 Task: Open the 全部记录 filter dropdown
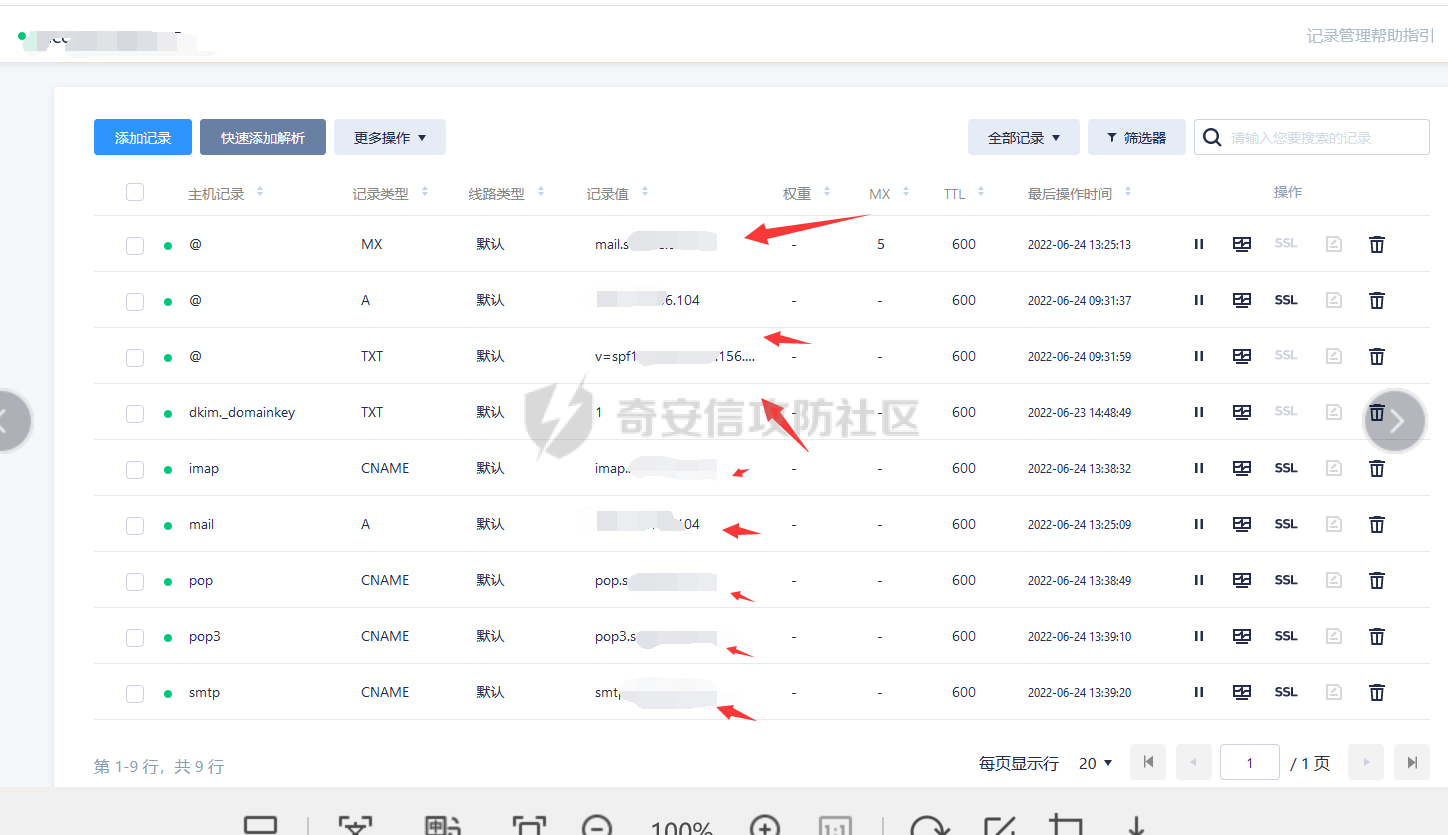pos(1023,138)
